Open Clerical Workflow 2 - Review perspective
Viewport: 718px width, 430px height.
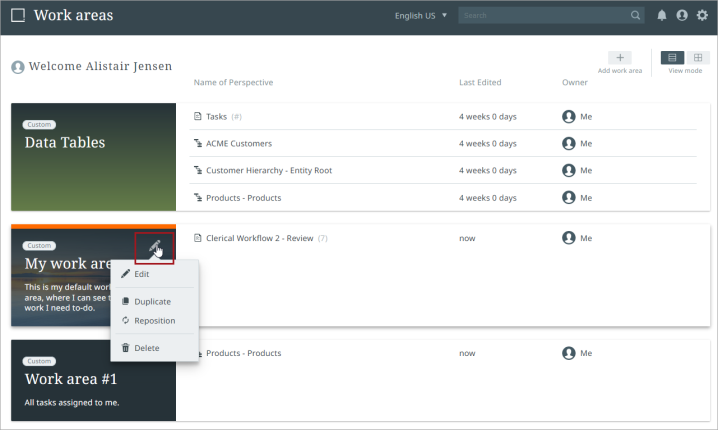(260, 238)
